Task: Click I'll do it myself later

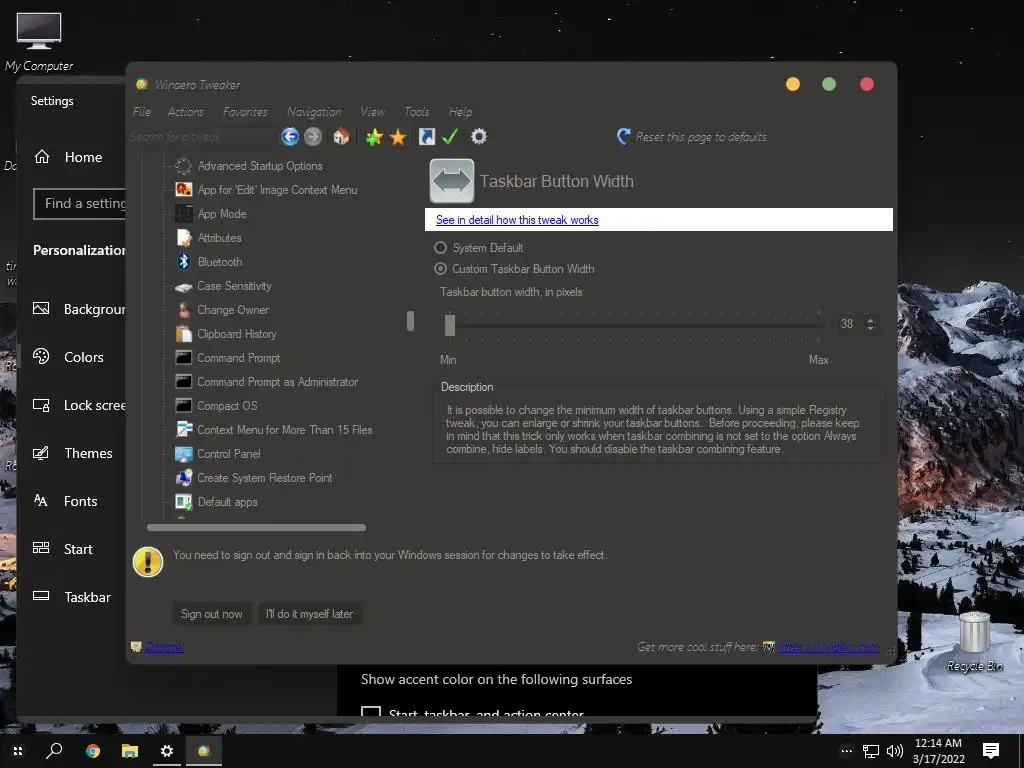Action: click(310, 614)
